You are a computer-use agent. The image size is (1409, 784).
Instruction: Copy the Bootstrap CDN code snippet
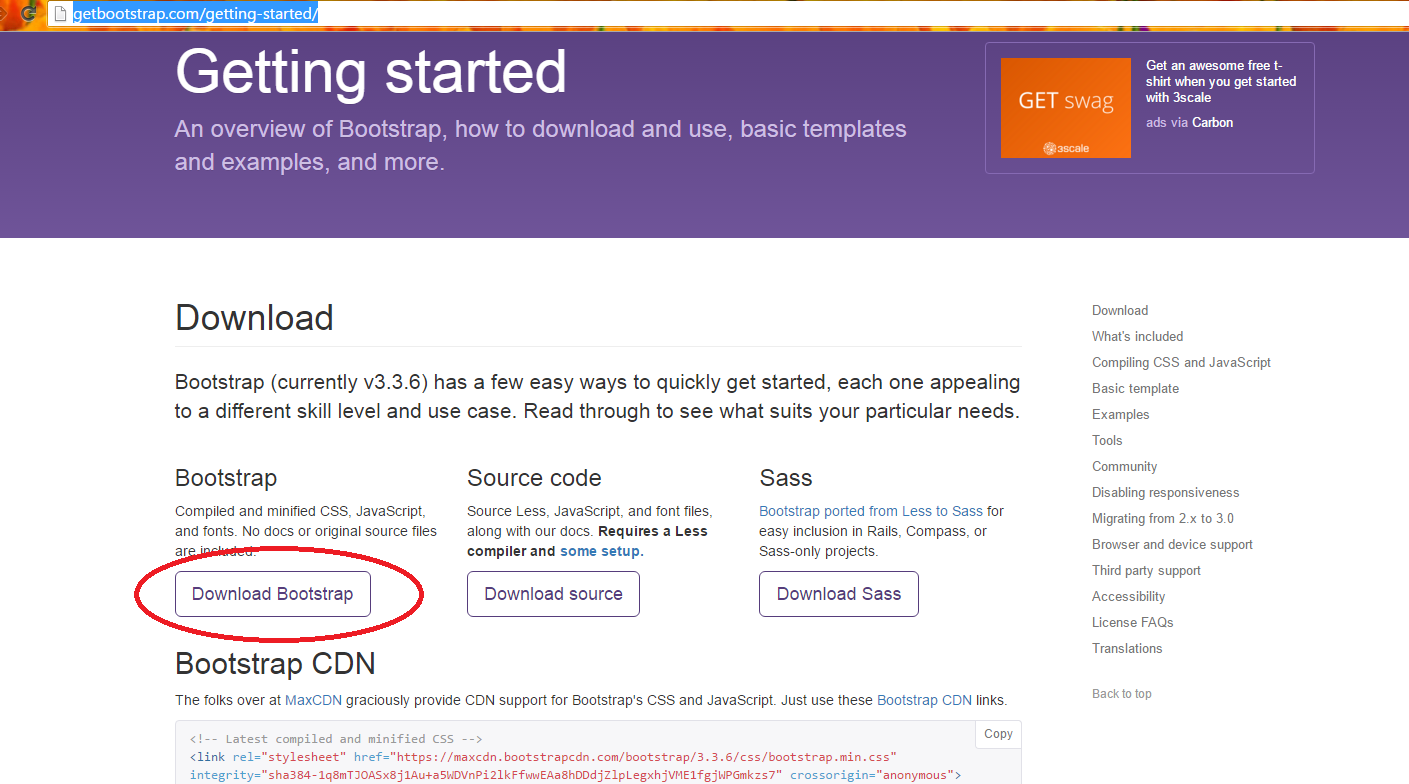coord(997,733)
